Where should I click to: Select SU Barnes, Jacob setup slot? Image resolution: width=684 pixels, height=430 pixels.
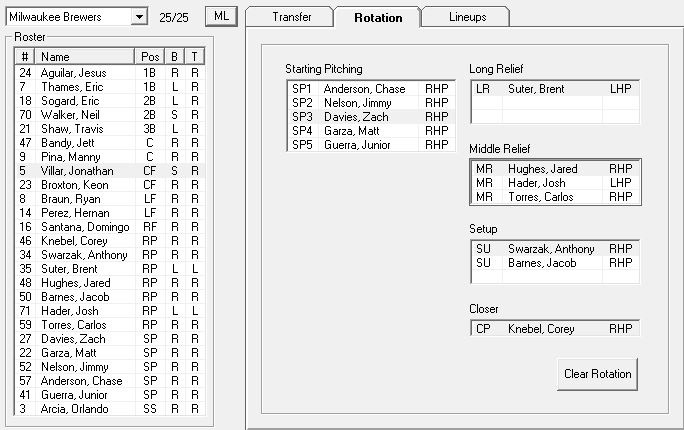[x=555, y=263]
